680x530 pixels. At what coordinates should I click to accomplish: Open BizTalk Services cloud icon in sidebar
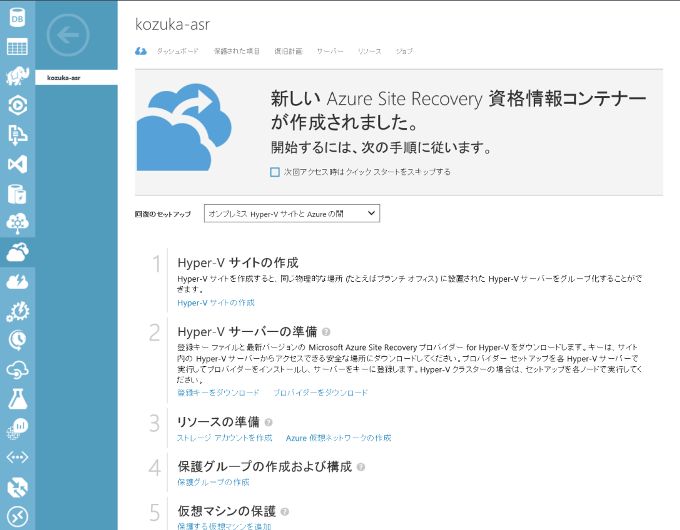[17, 223]
